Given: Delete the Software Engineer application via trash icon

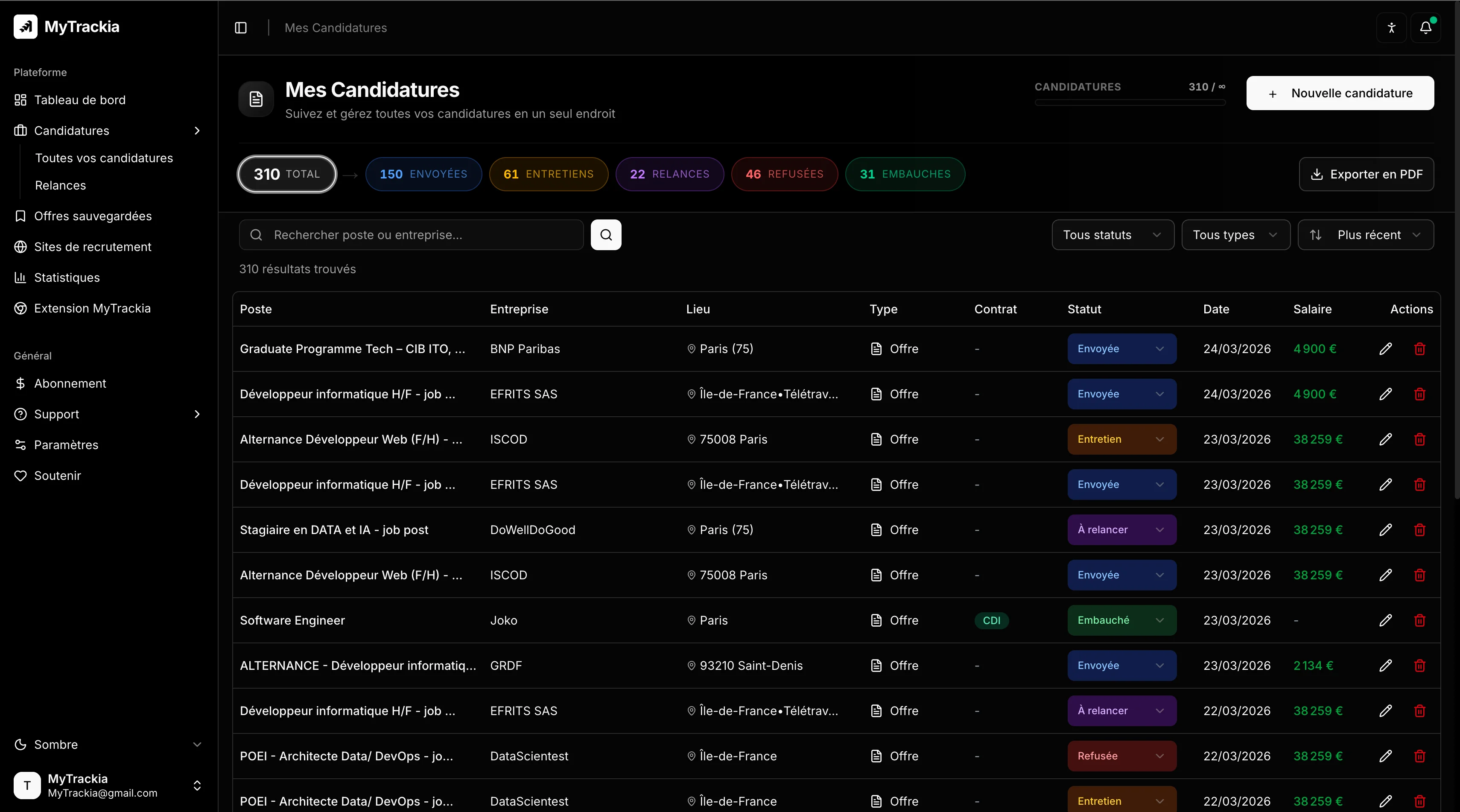Looking at the screenshot, I should pyautogui.click(x=1420, y=620).
